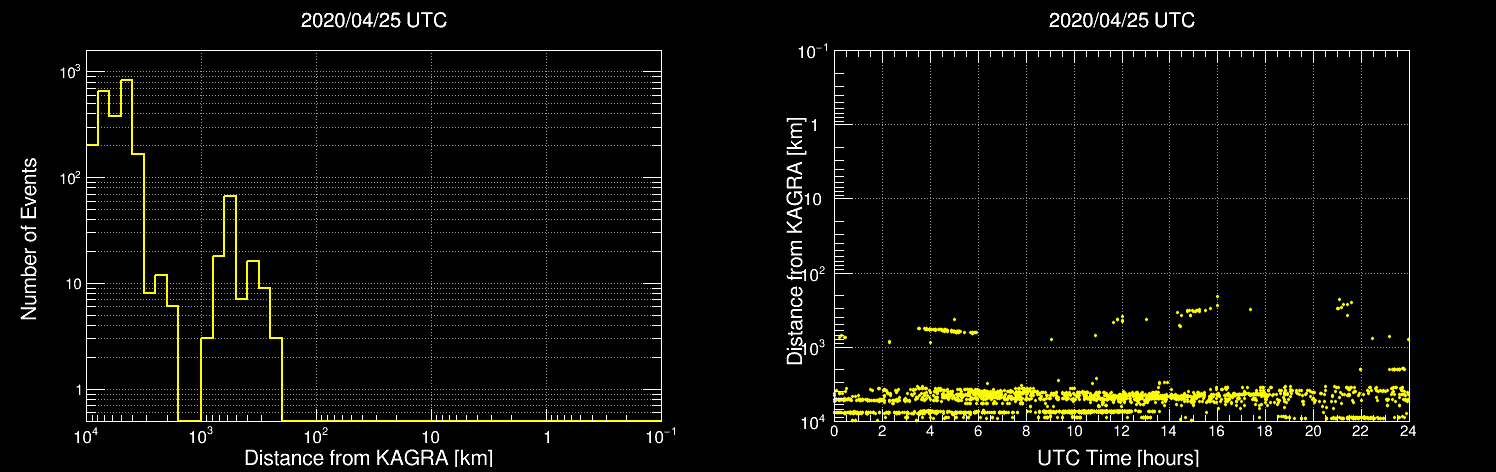Click hour 0 on the UTC time axis
Viewport: 1496px width, 472px height.
834,432
